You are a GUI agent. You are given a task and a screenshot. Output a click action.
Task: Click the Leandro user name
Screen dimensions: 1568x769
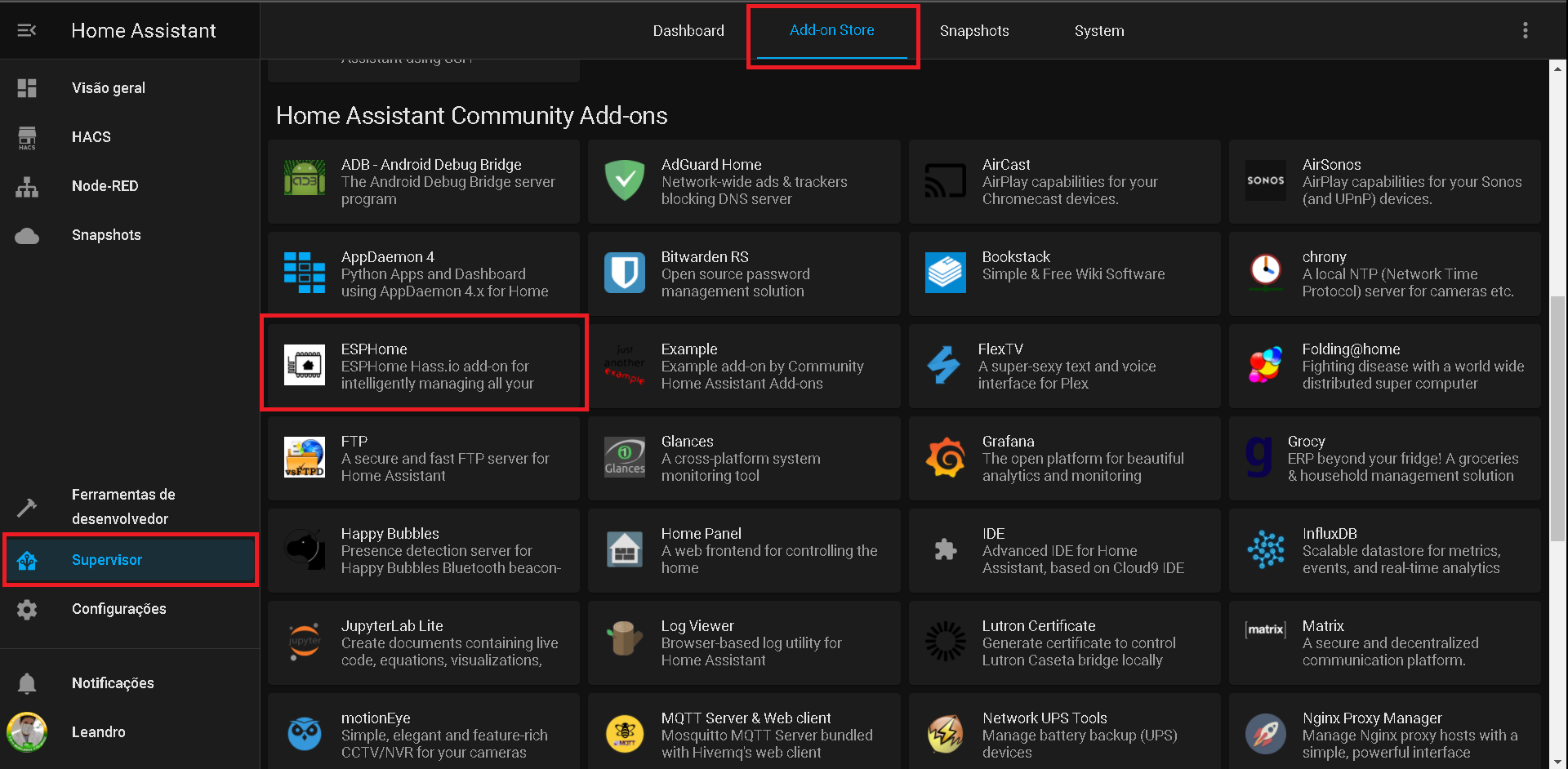tap(99, 732)
